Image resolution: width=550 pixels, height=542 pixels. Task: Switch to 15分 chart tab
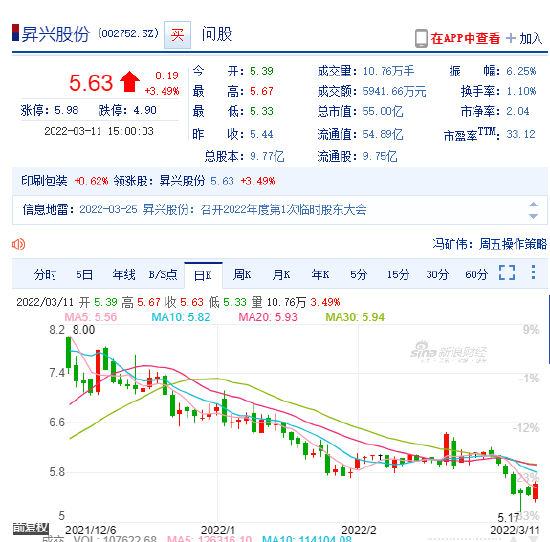398,274
